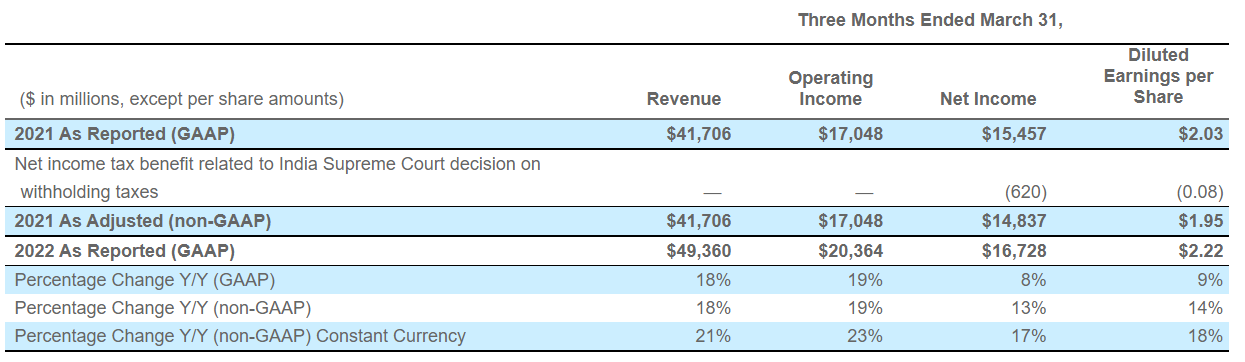Click the $49,360 revenue value
The height and width of the screenshot is (362, 1245).
click(x=698, y=250)
